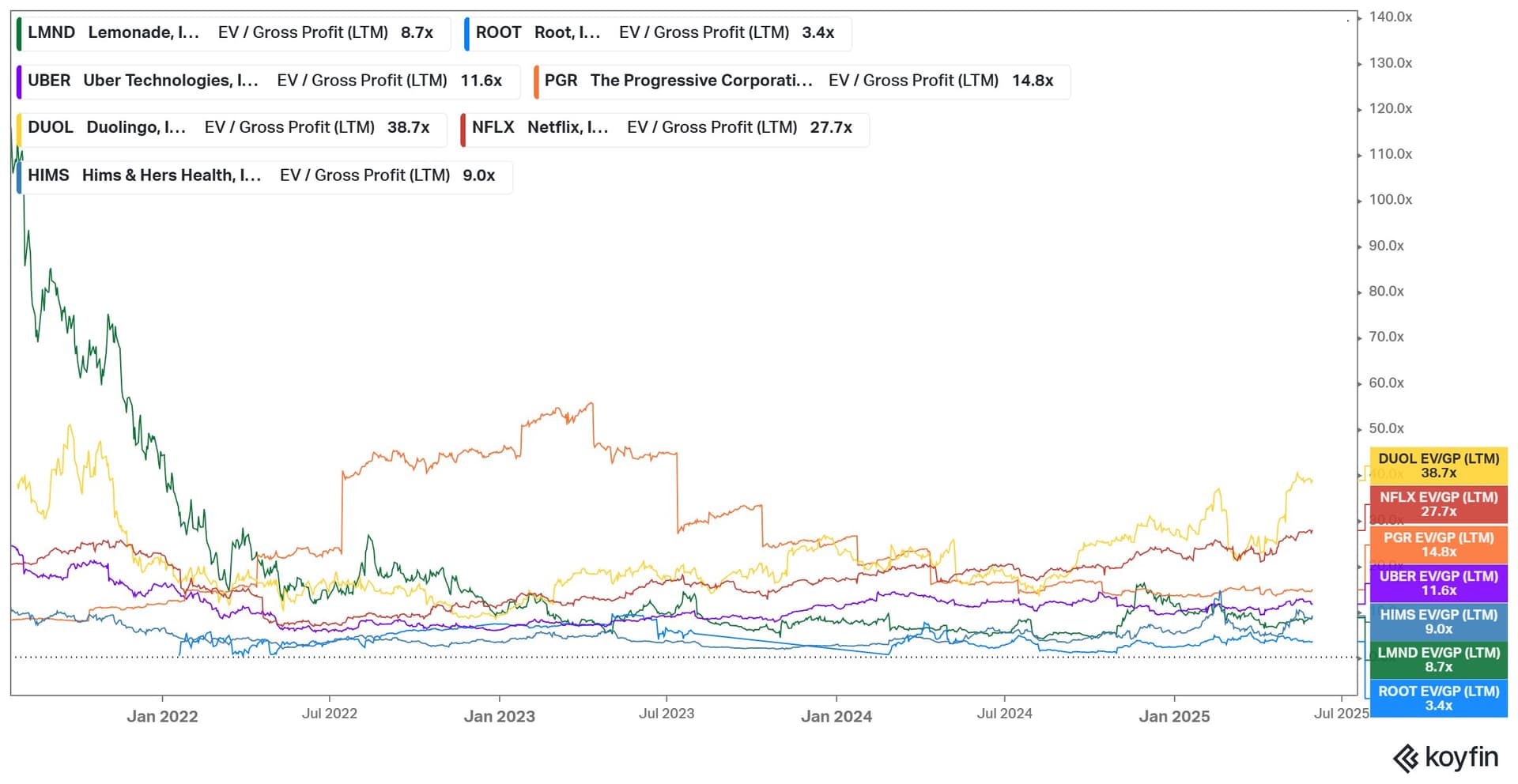This screenshot has width=1518, height=784.
Task: Click the blue ROOT EV/GP 3.4x value tag
Action: point(1438,699)
